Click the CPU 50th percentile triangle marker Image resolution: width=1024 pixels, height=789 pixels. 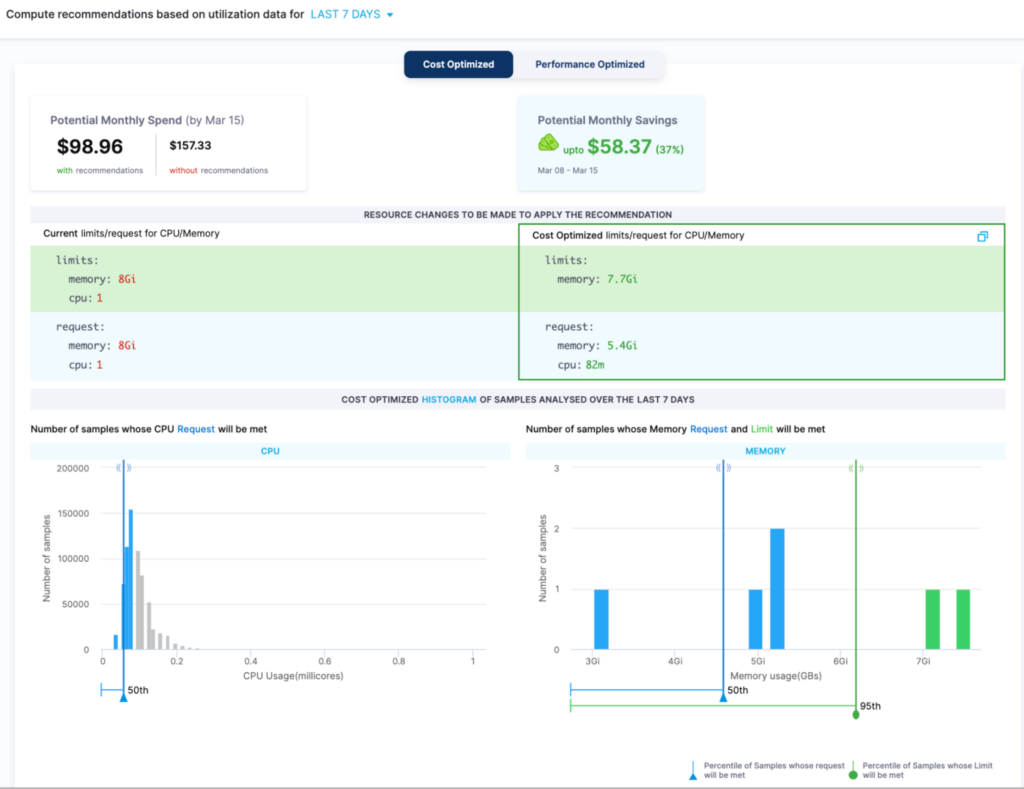pyautogui.click(x=123, y=697)
